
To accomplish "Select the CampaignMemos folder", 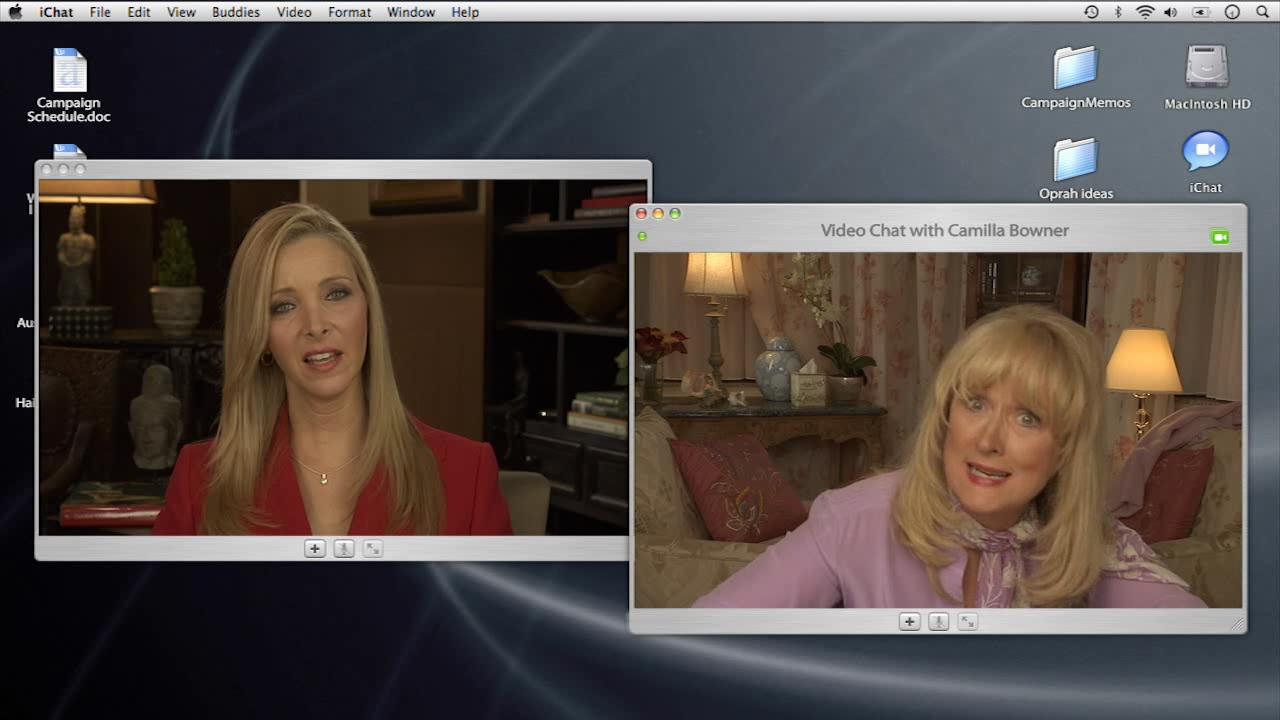I will (x=1076, y=77).
